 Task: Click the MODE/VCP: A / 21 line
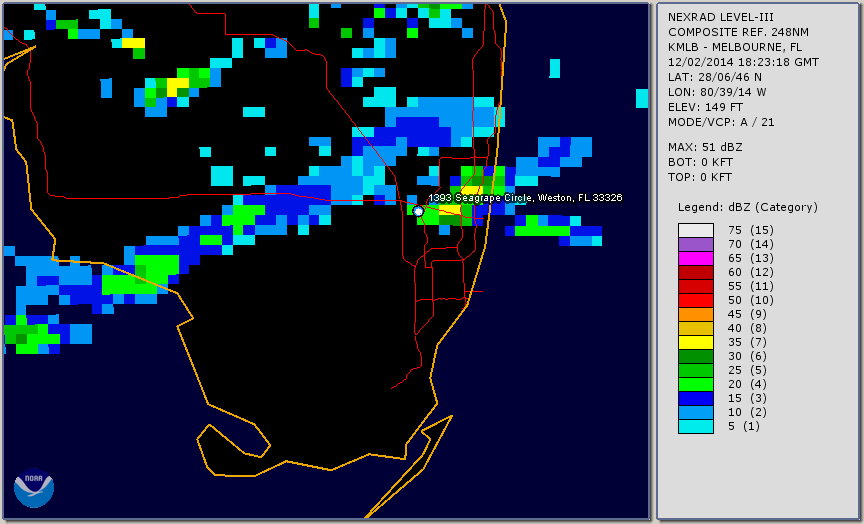tap(721, 122)
